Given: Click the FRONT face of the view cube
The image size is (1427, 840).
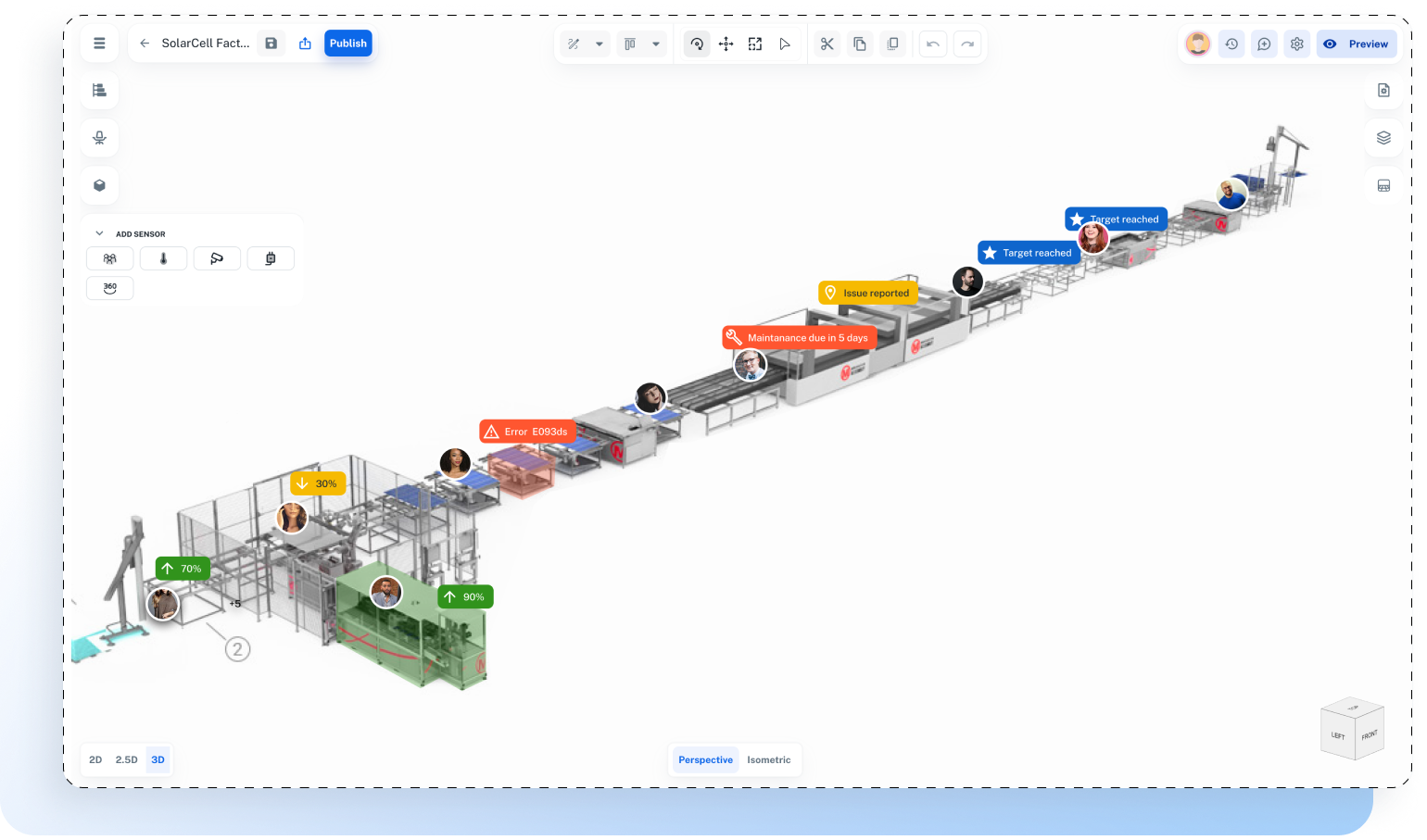Looking at the screenshot, I should click(x=1370, y=733).
